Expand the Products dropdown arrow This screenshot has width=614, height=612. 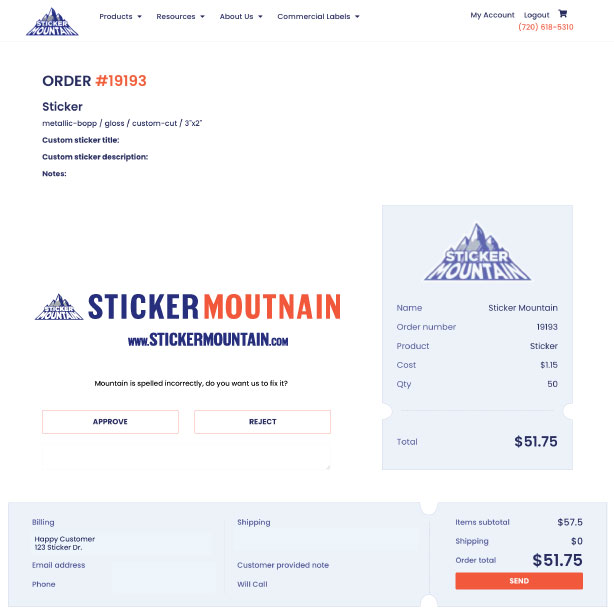[139, 16]
